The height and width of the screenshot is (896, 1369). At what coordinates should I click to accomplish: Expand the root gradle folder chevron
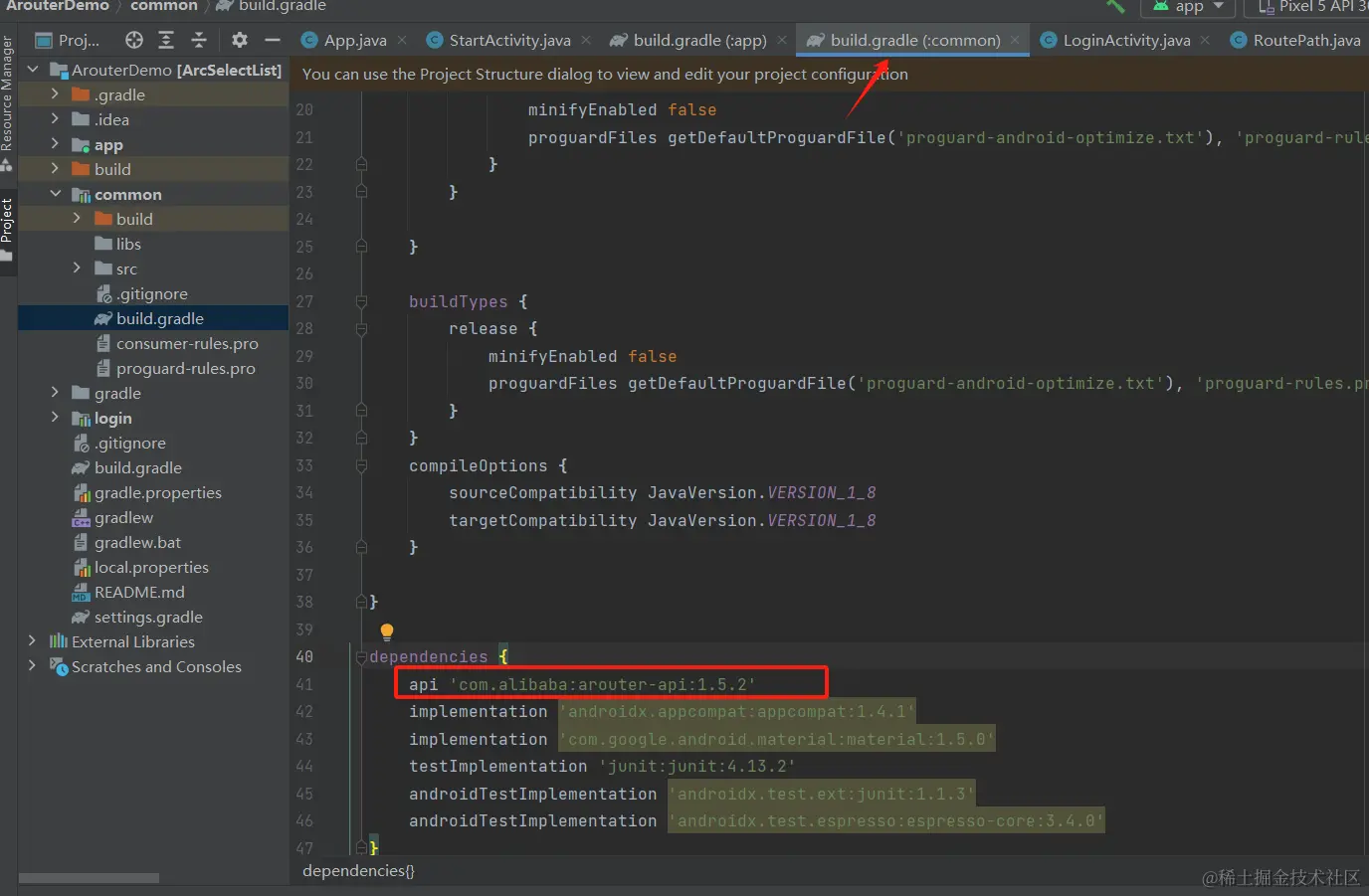(55, 393)
